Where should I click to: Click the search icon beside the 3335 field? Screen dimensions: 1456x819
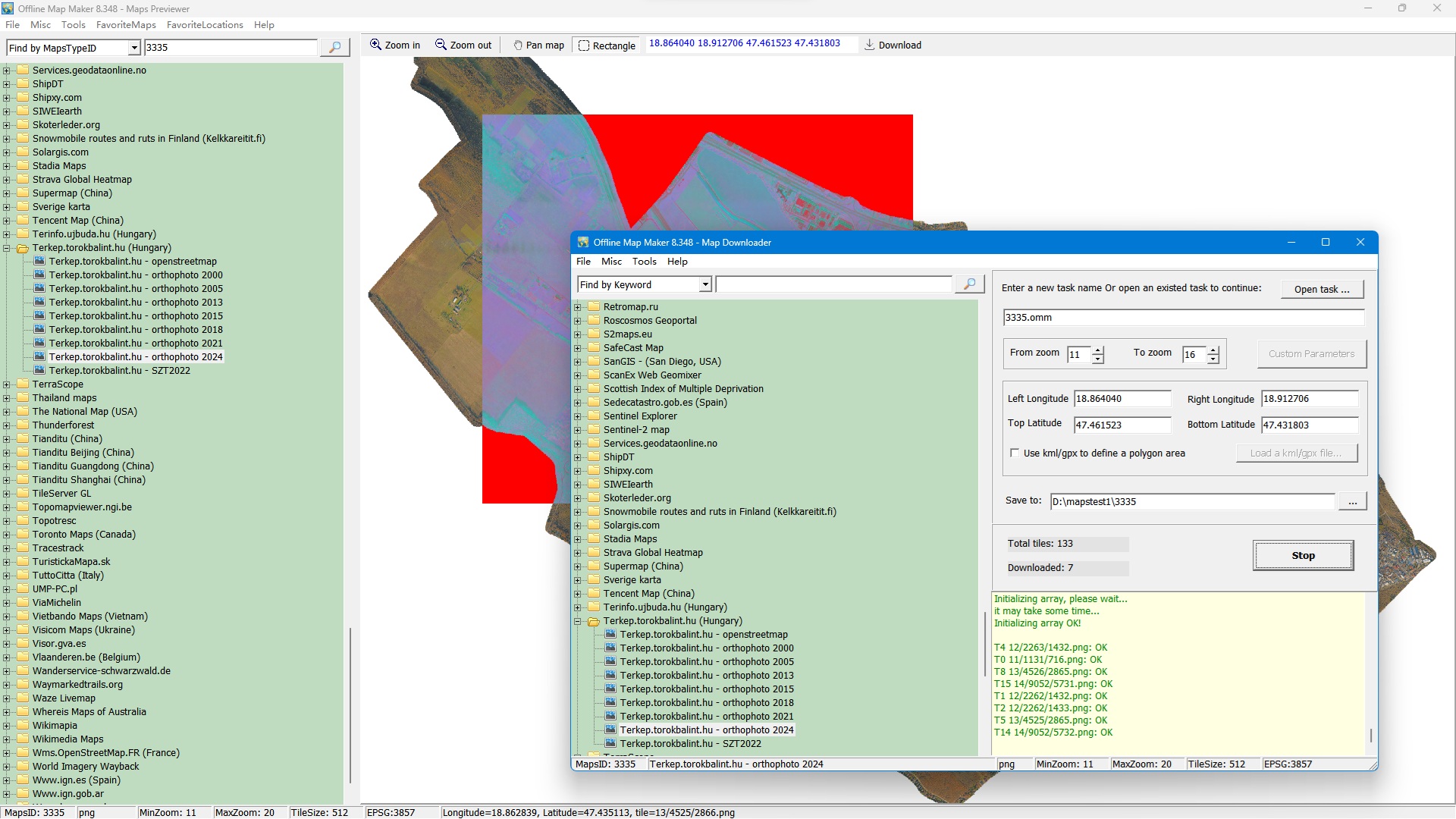(334, 48)
